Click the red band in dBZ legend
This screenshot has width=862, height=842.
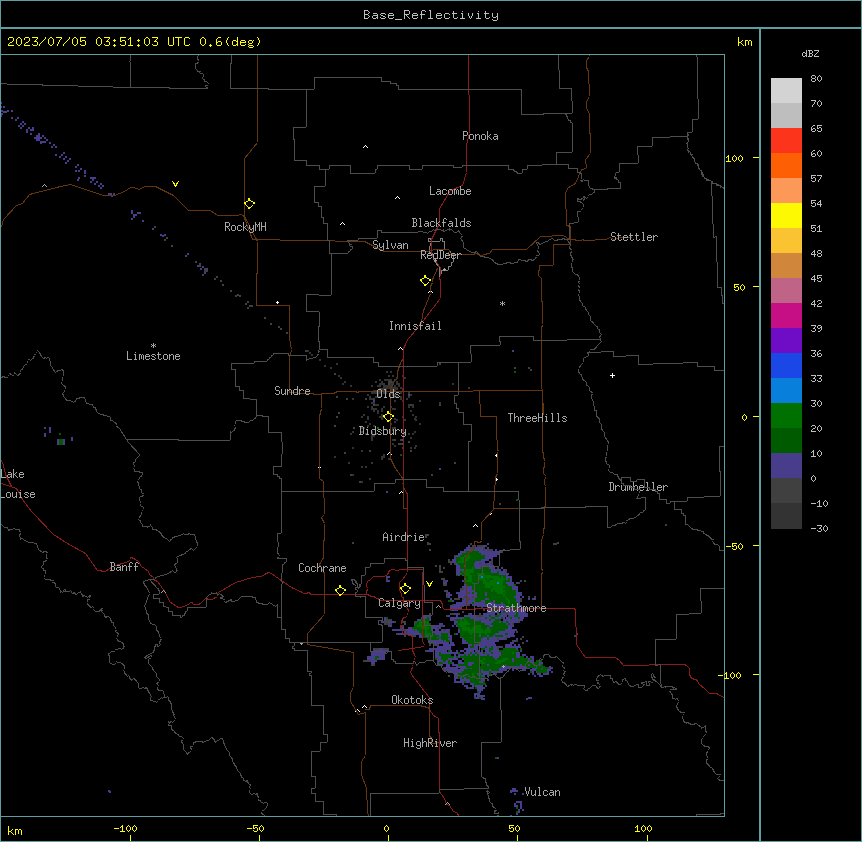786,141
